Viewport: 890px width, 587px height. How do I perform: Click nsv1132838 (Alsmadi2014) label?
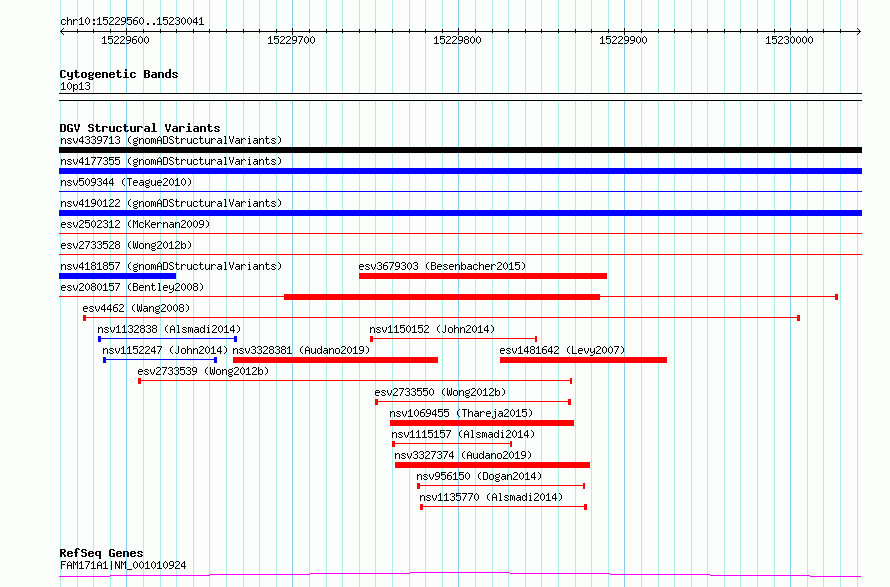click(169, 329)
